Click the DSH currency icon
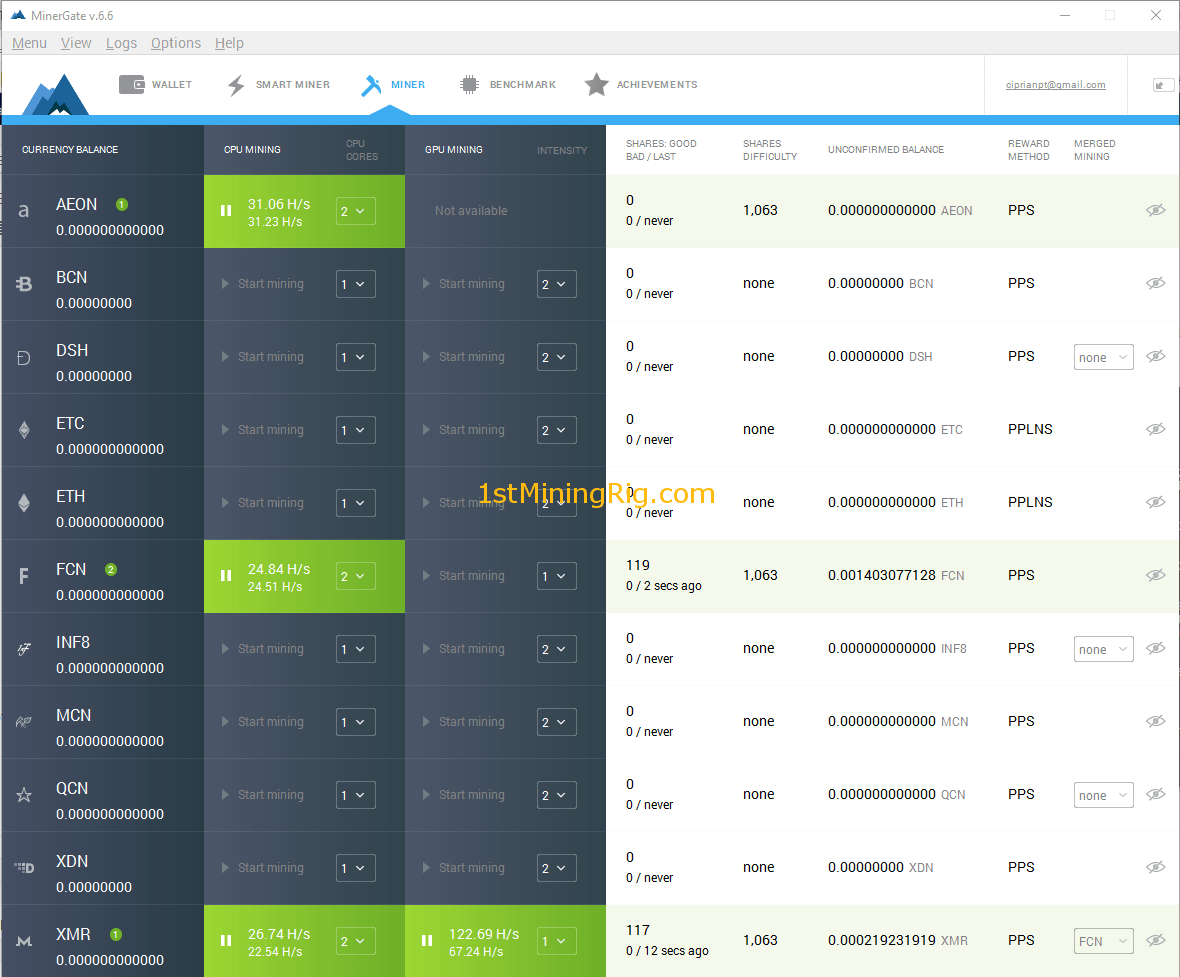1180x977 pixels. tap(24, 358)
